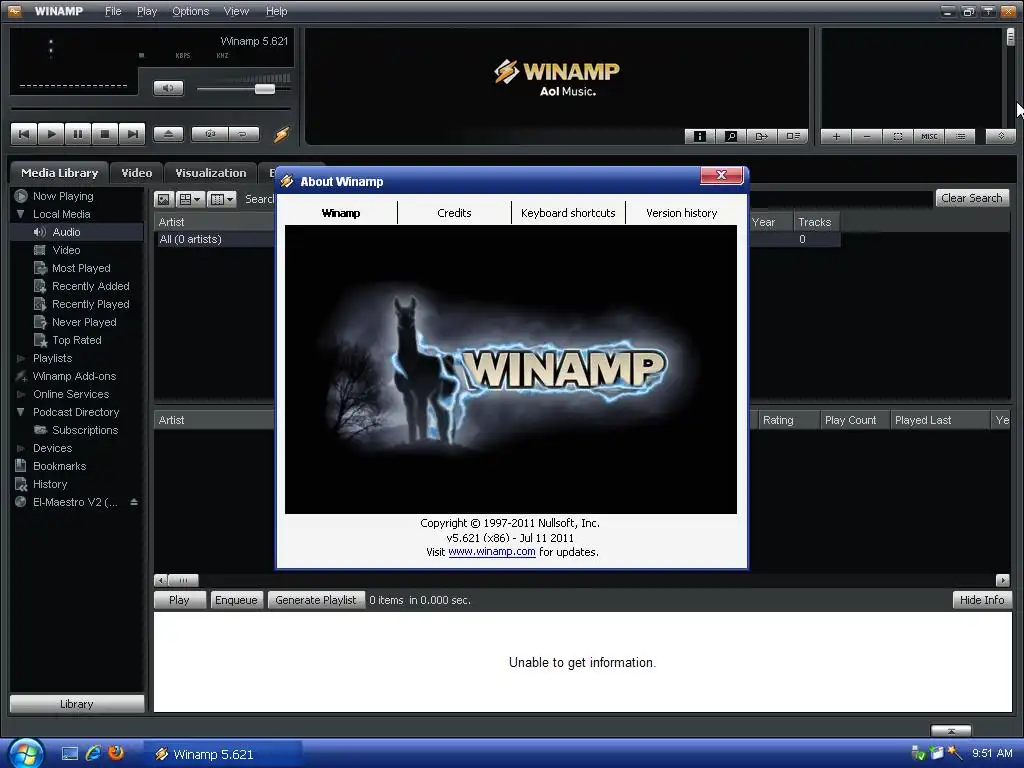Select the Audio item icon in Local Media

click(40, 232)
